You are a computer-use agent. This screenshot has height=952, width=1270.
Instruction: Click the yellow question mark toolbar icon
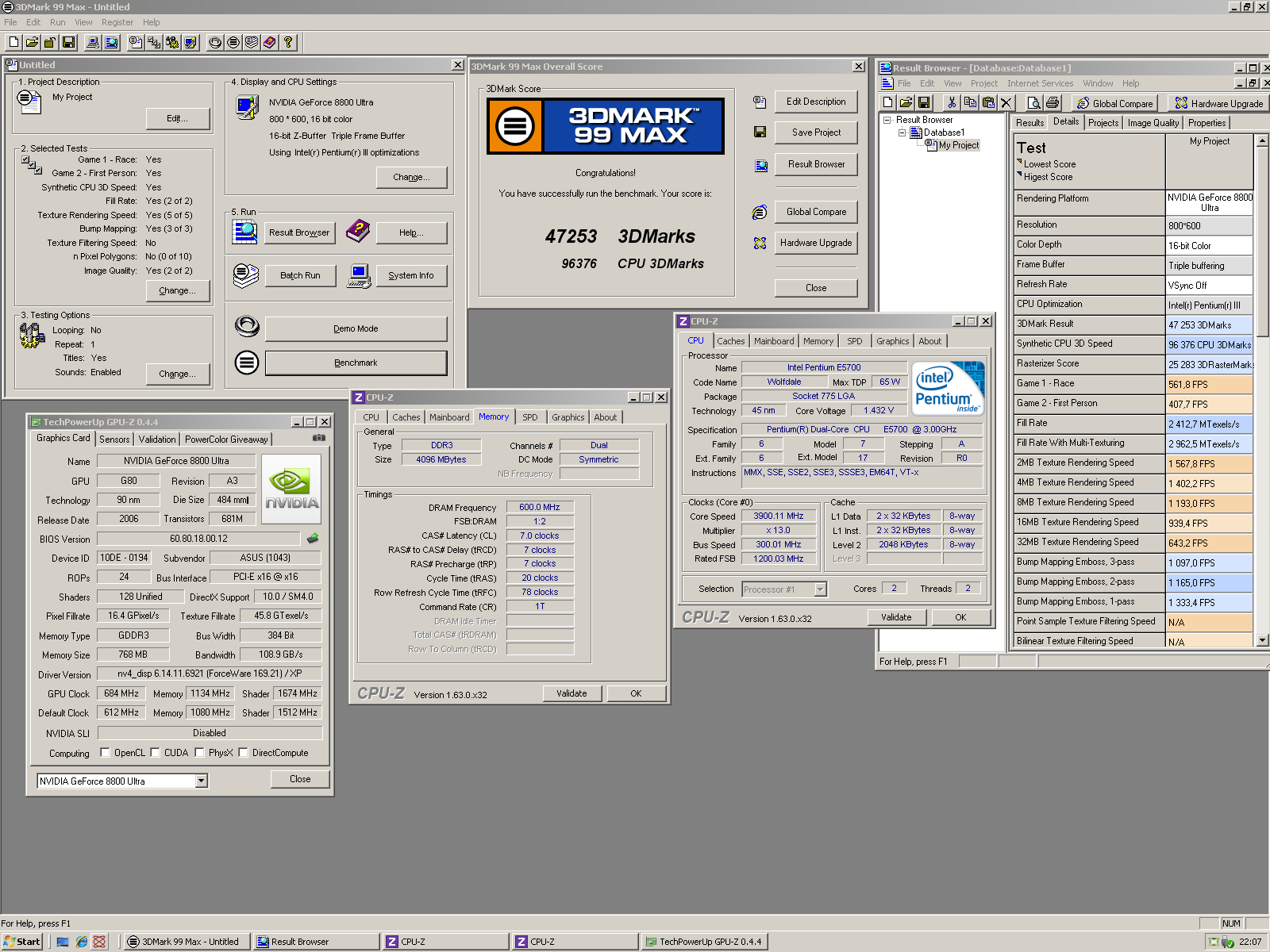tap(288, 42)
